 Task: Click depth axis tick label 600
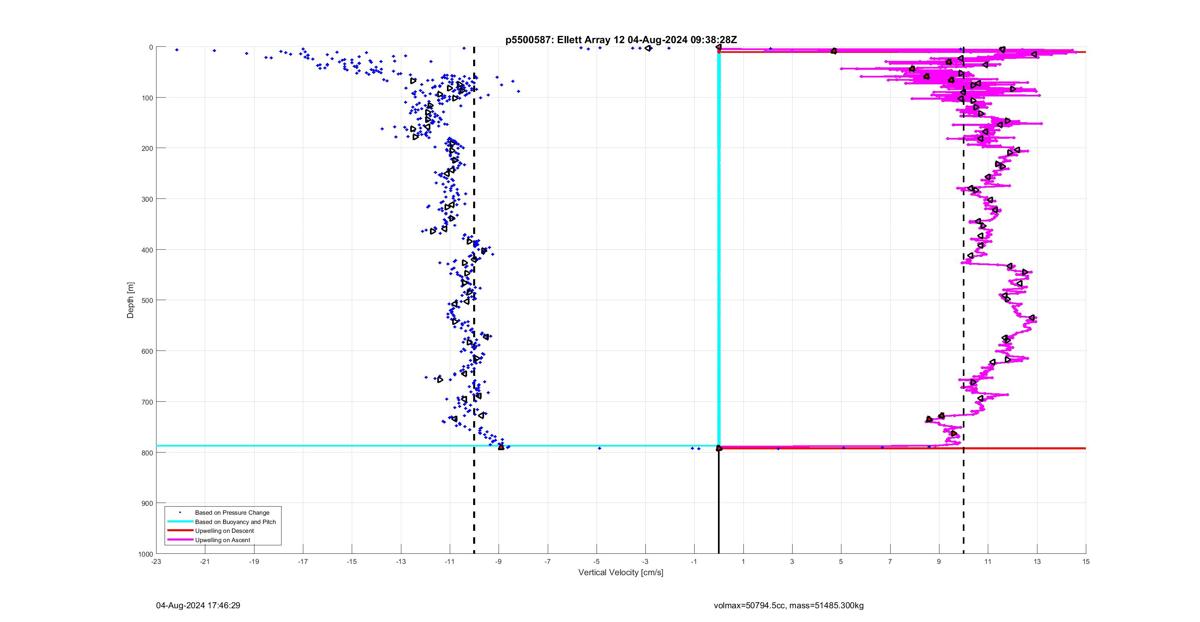146,351
